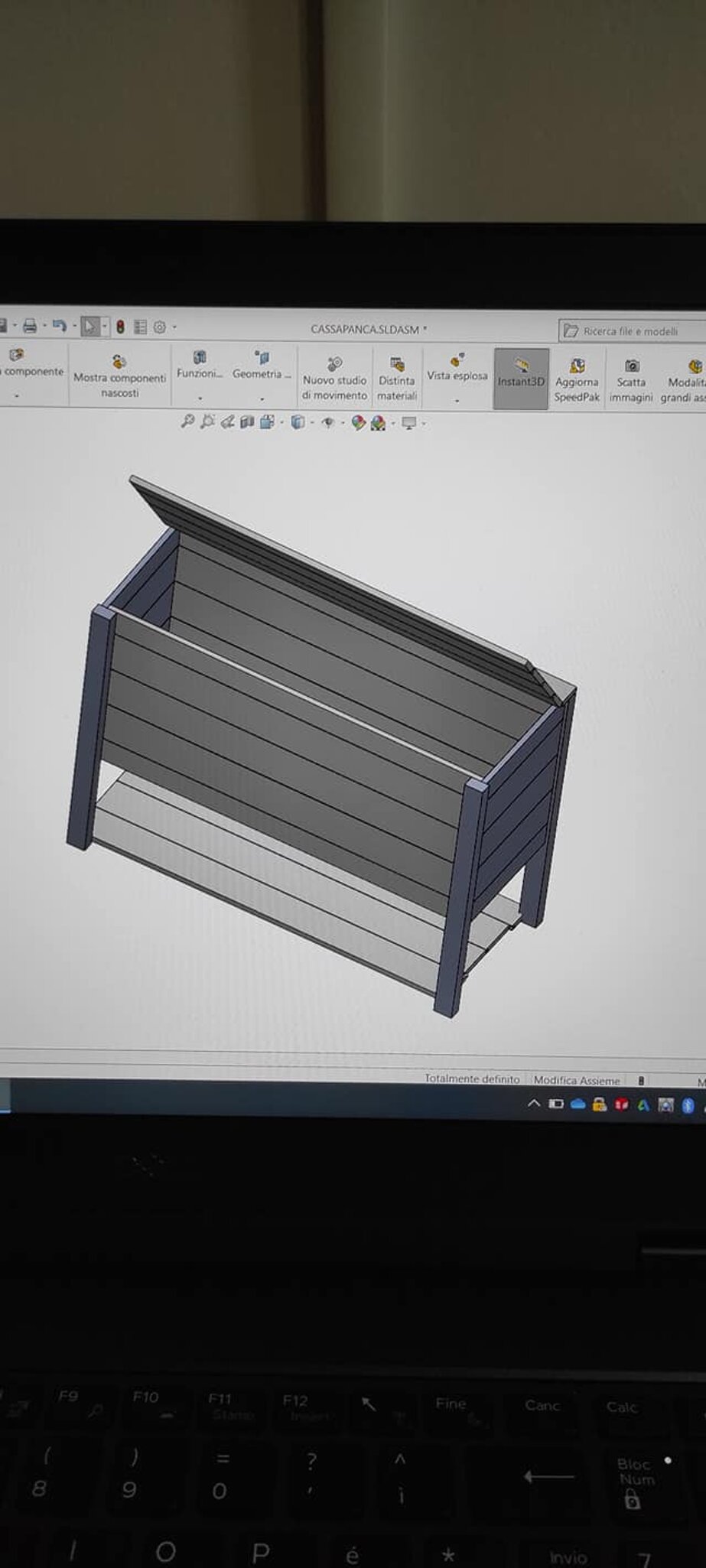Activate the Select cursor tool
The height and width of the screenshot is (1568, 706).
[x=90, y=327]
